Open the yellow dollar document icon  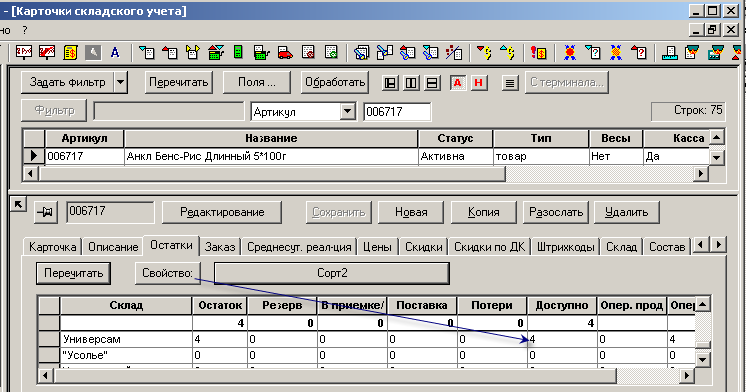70,52
